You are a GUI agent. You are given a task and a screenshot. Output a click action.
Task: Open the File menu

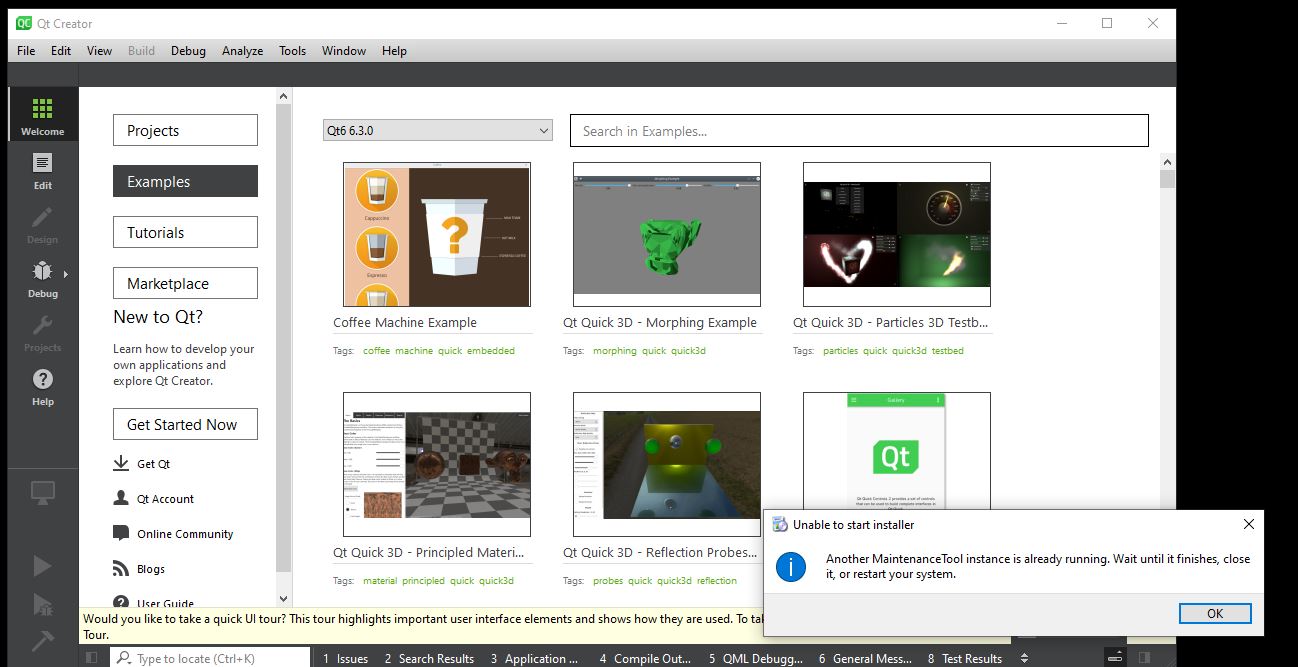click(26, 50)
